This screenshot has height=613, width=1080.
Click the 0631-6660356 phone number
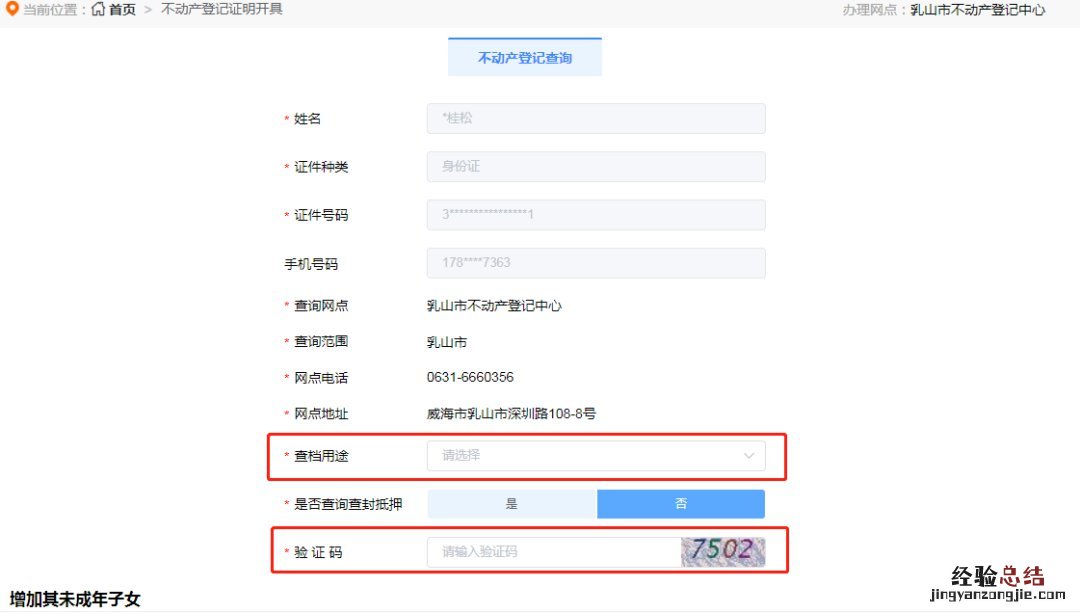(470, 377)
